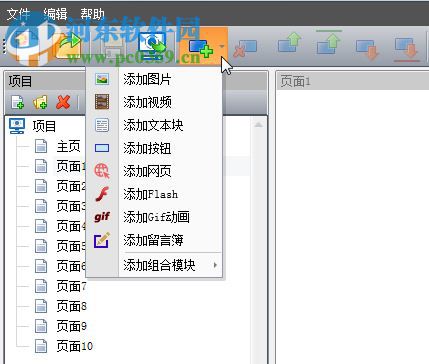Select 页面9 in the project tree
This screenshot has height=364, width=429.
[x=71, y=326]
